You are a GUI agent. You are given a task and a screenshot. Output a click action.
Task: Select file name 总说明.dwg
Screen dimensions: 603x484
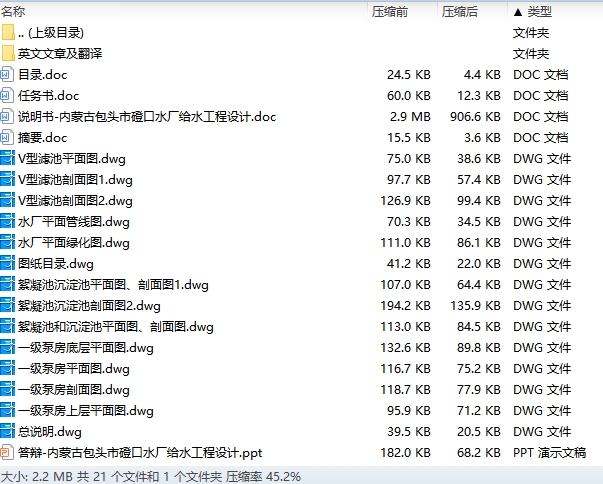(x=50, y=432)
